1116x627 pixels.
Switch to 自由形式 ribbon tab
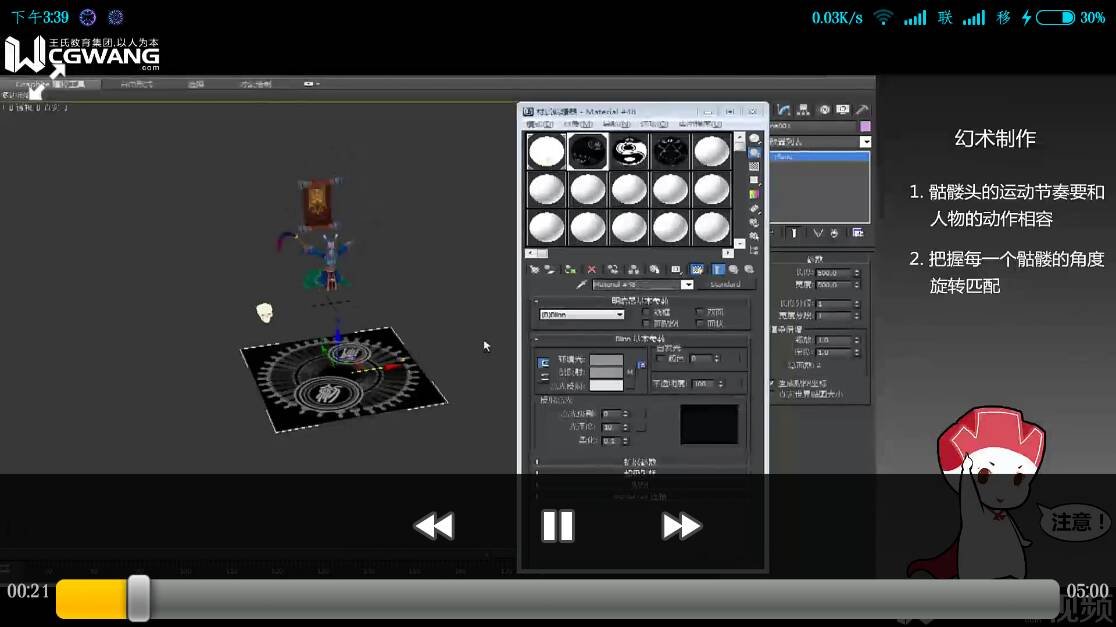(136, 84)
